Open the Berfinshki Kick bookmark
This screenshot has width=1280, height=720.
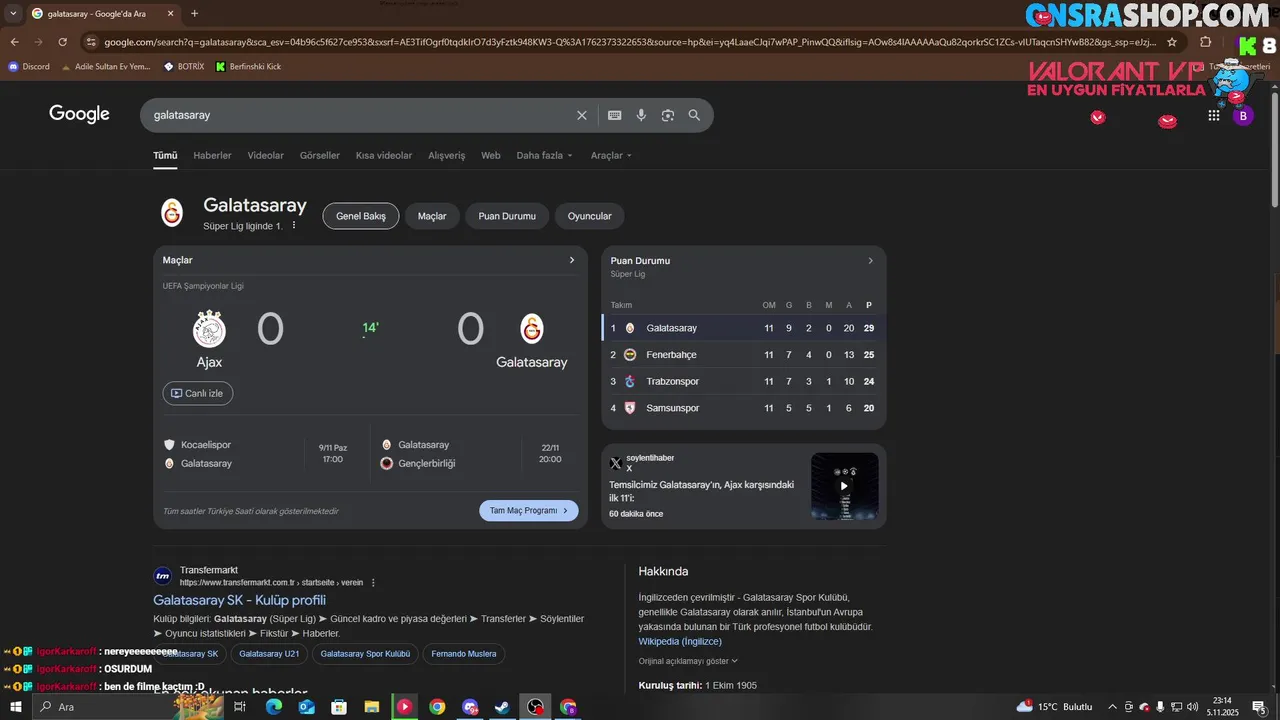(x=248, y=66)
